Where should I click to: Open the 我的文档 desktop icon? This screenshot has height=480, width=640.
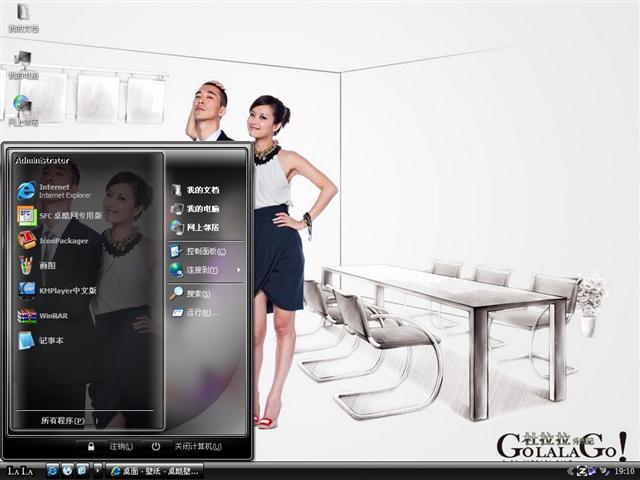point(23,17)
